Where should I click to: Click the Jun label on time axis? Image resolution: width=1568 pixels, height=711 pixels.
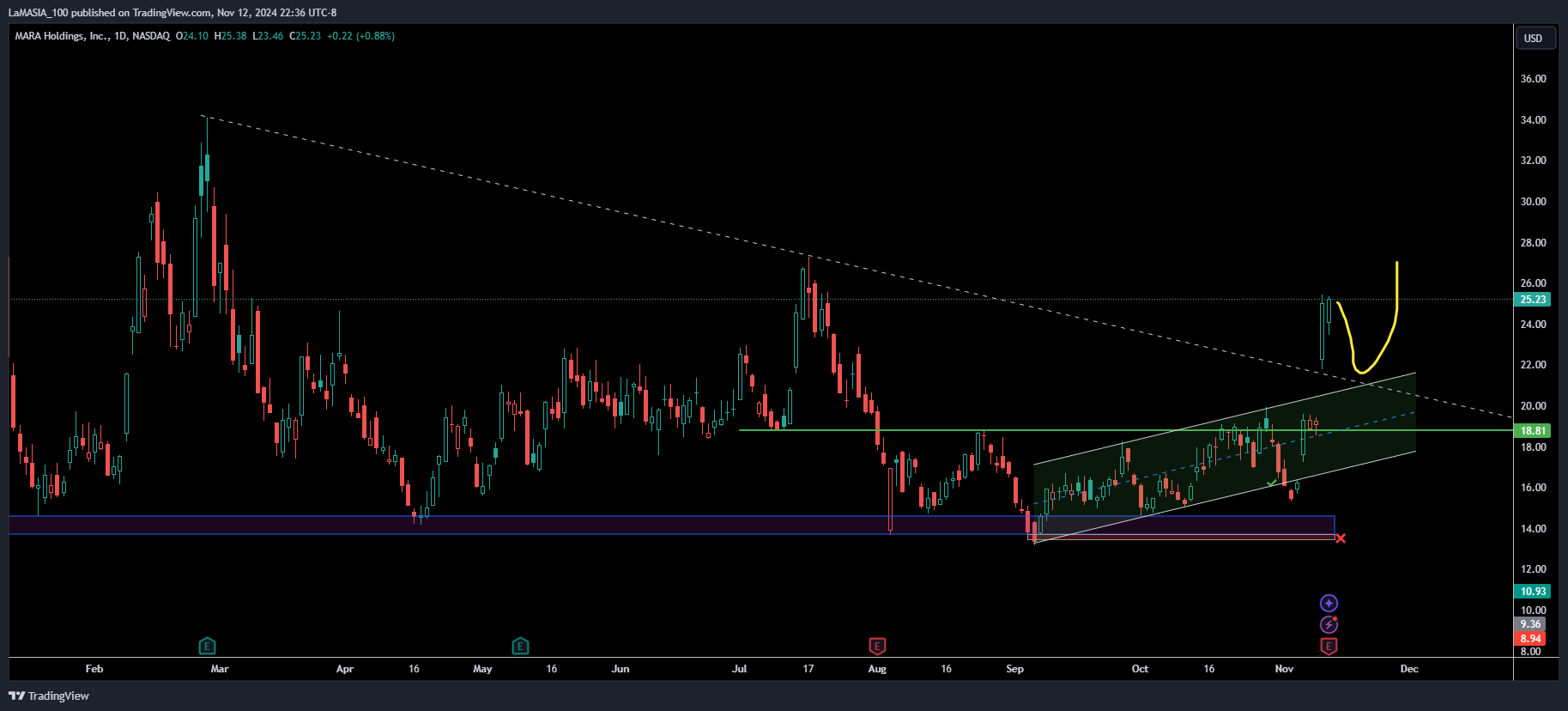[x=621, y=669]
